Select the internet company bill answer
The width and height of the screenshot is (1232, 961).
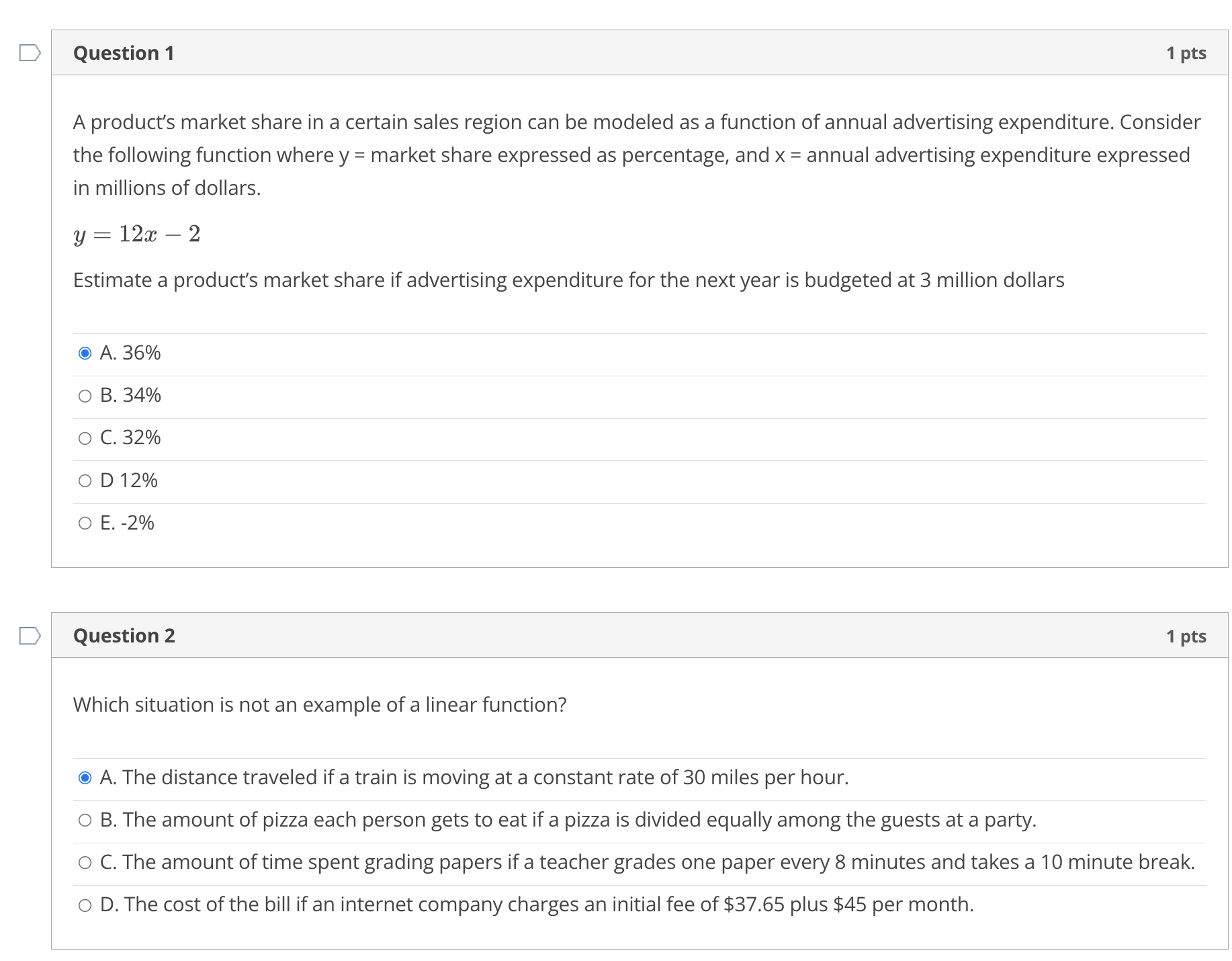coord(85,905)
